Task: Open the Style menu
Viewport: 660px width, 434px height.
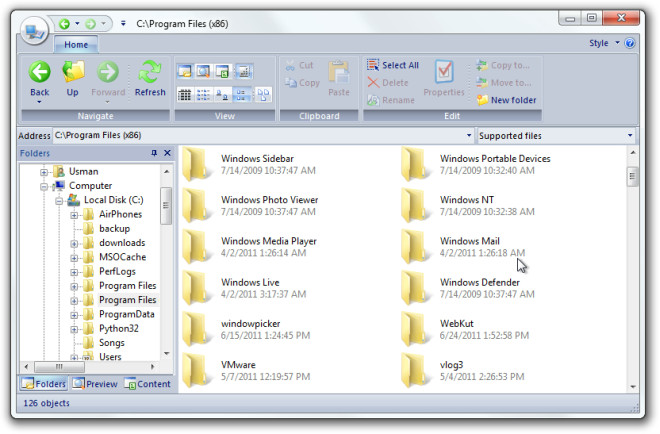Action: click(604, 43)
